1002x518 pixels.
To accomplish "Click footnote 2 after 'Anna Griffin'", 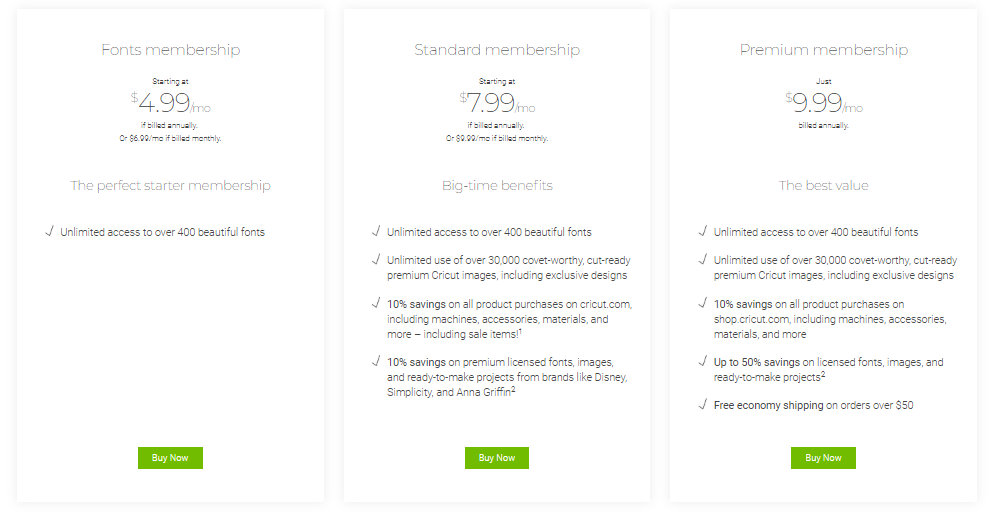I will click(513, 389).
